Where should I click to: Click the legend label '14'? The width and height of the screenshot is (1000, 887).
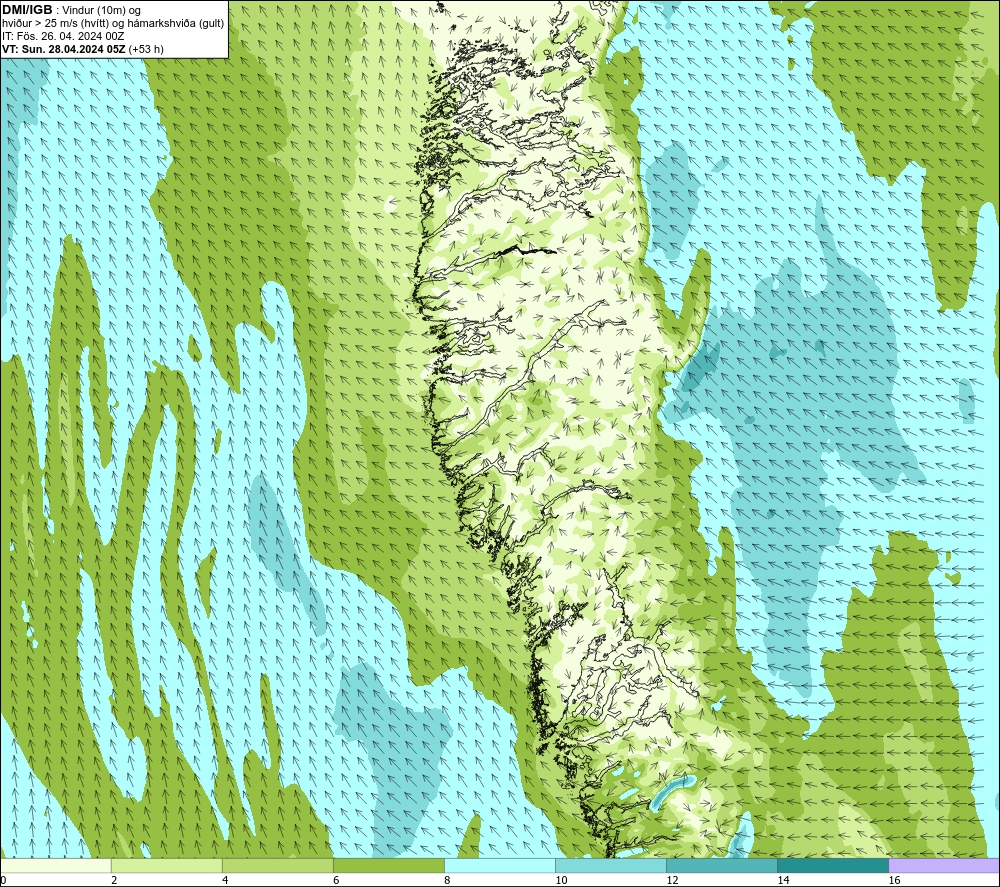click(783, 881)
